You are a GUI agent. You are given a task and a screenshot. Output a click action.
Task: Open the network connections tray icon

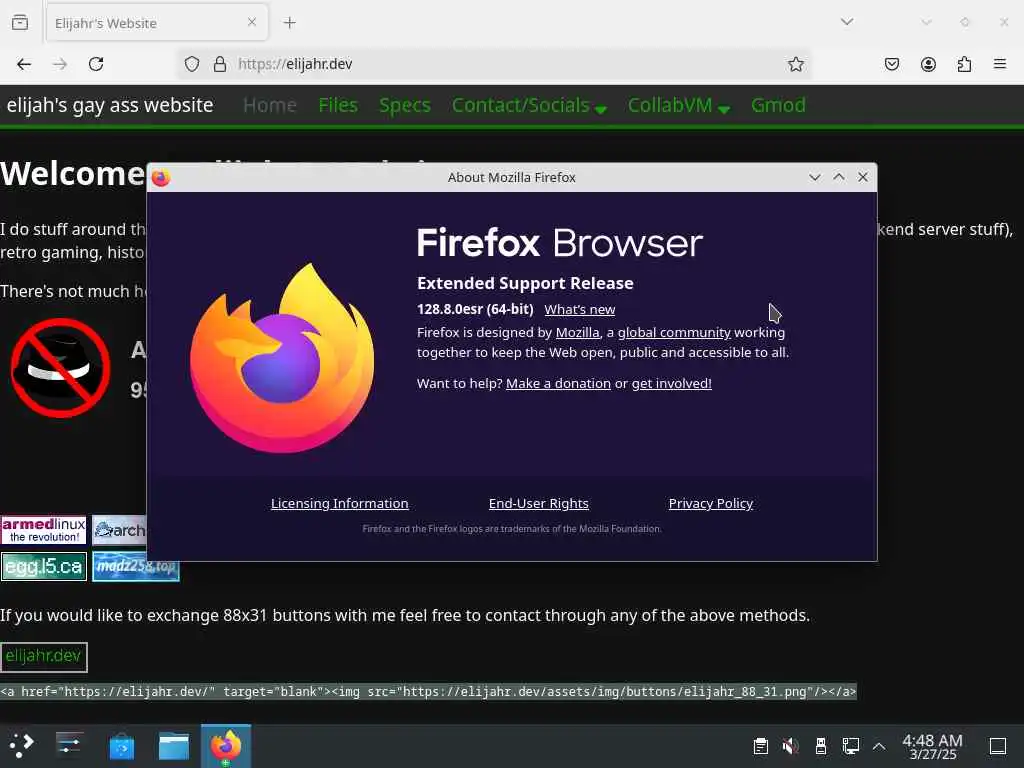[850, 746]
